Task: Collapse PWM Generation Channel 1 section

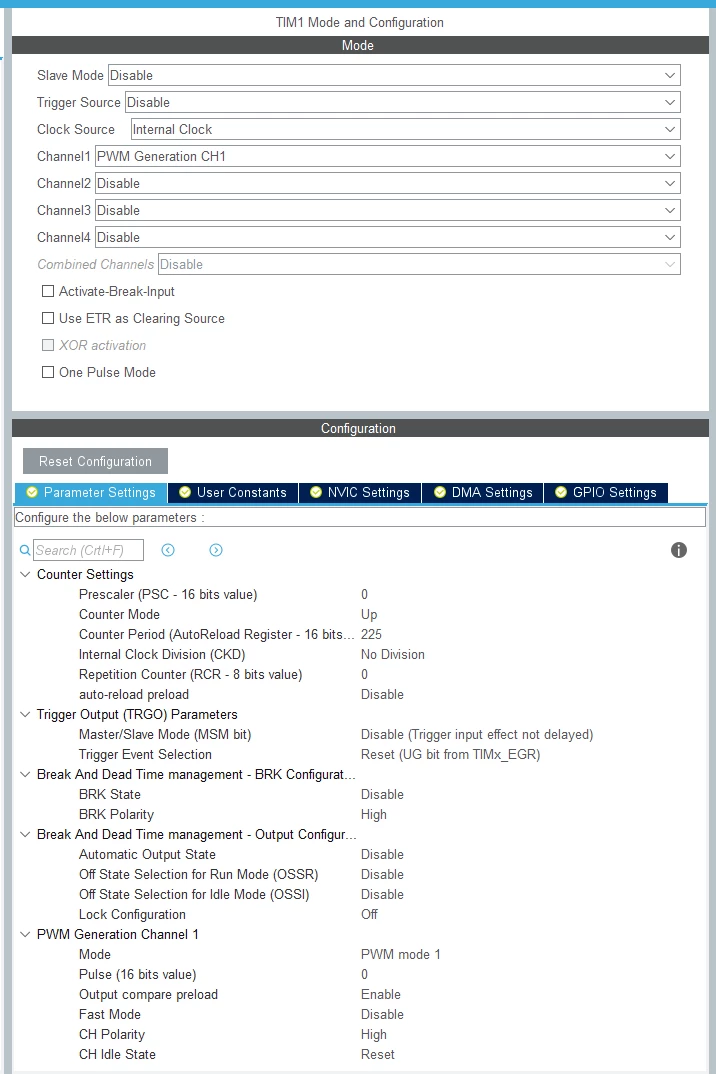Action: [25, 934]
